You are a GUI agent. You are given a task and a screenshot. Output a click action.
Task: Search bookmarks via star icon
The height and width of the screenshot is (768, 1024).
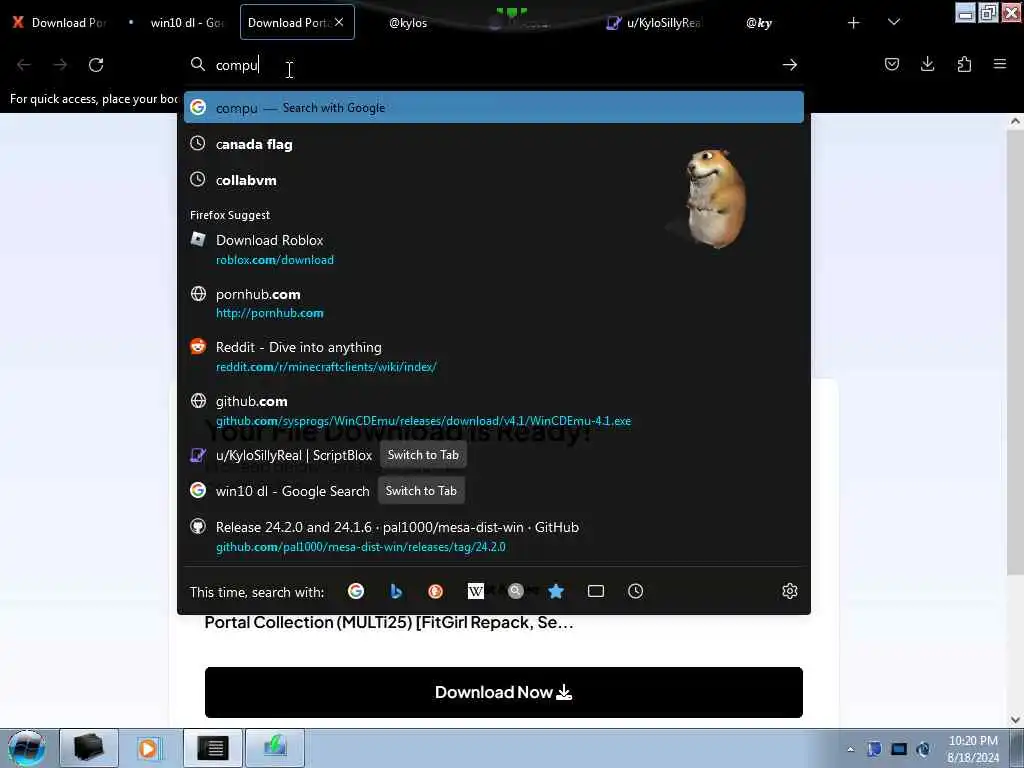[556, 591]
